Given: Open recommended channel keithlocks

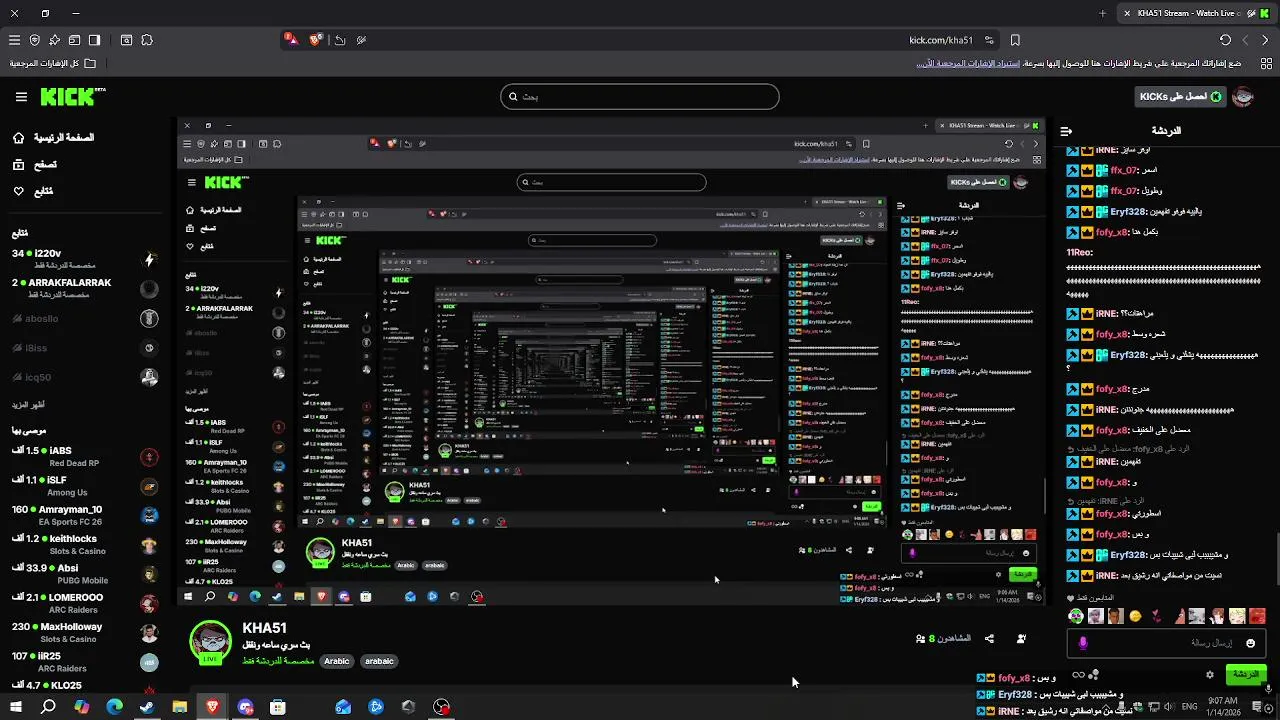Looking at the screenshot, I should 85,545.
